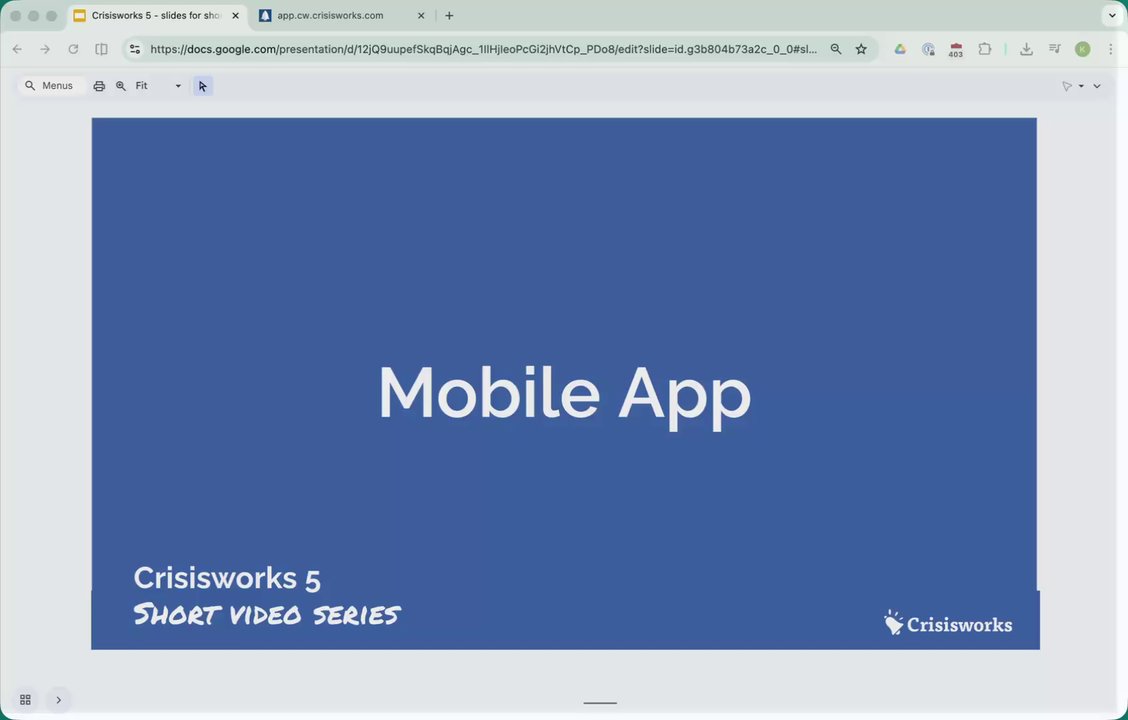
Task: Open the Chrome three-dot menu
Action: [1111, 49]
